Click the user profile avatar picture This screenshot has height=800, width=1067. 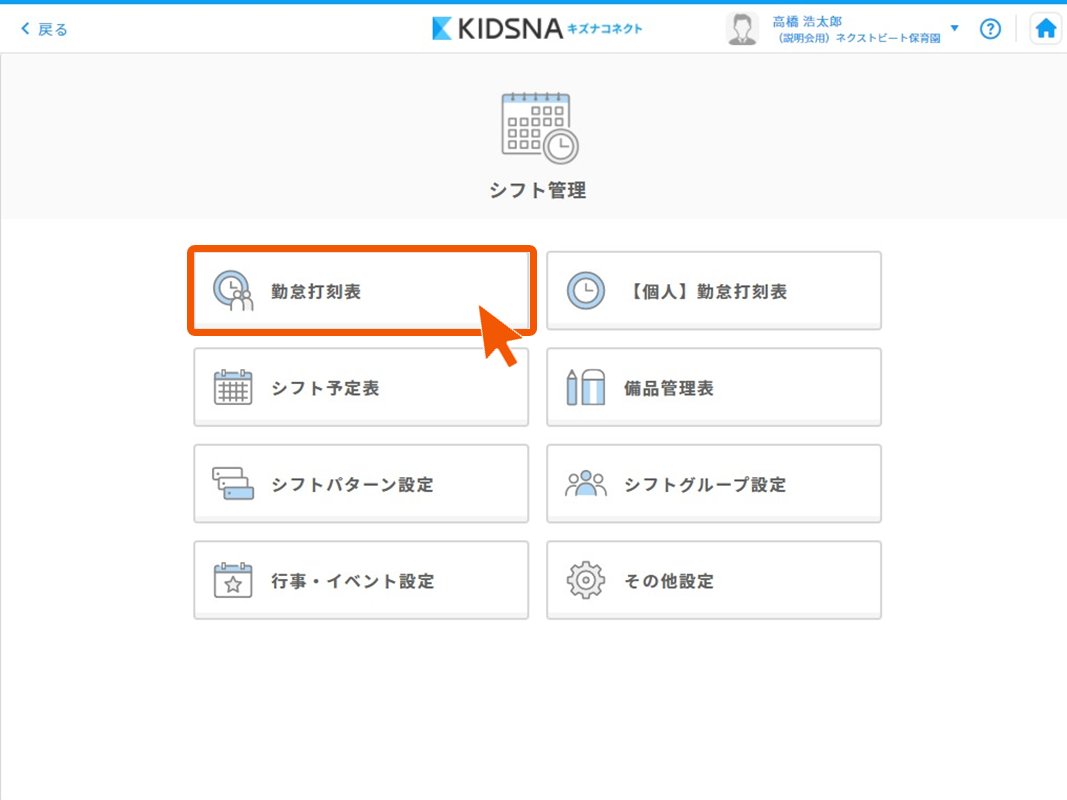pos(742,29)
